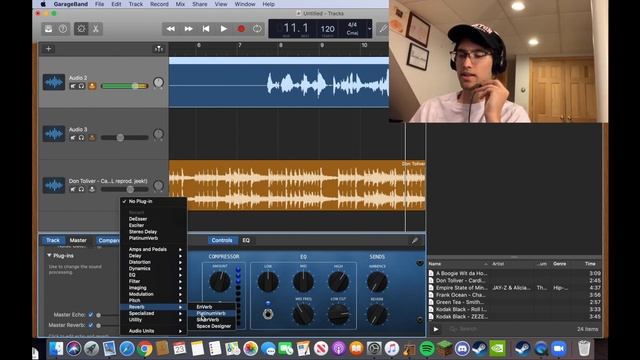Open the Quick Help question mark button
Image resolution: width=640 pixels, height=360 pixels.
click(63, 29)
